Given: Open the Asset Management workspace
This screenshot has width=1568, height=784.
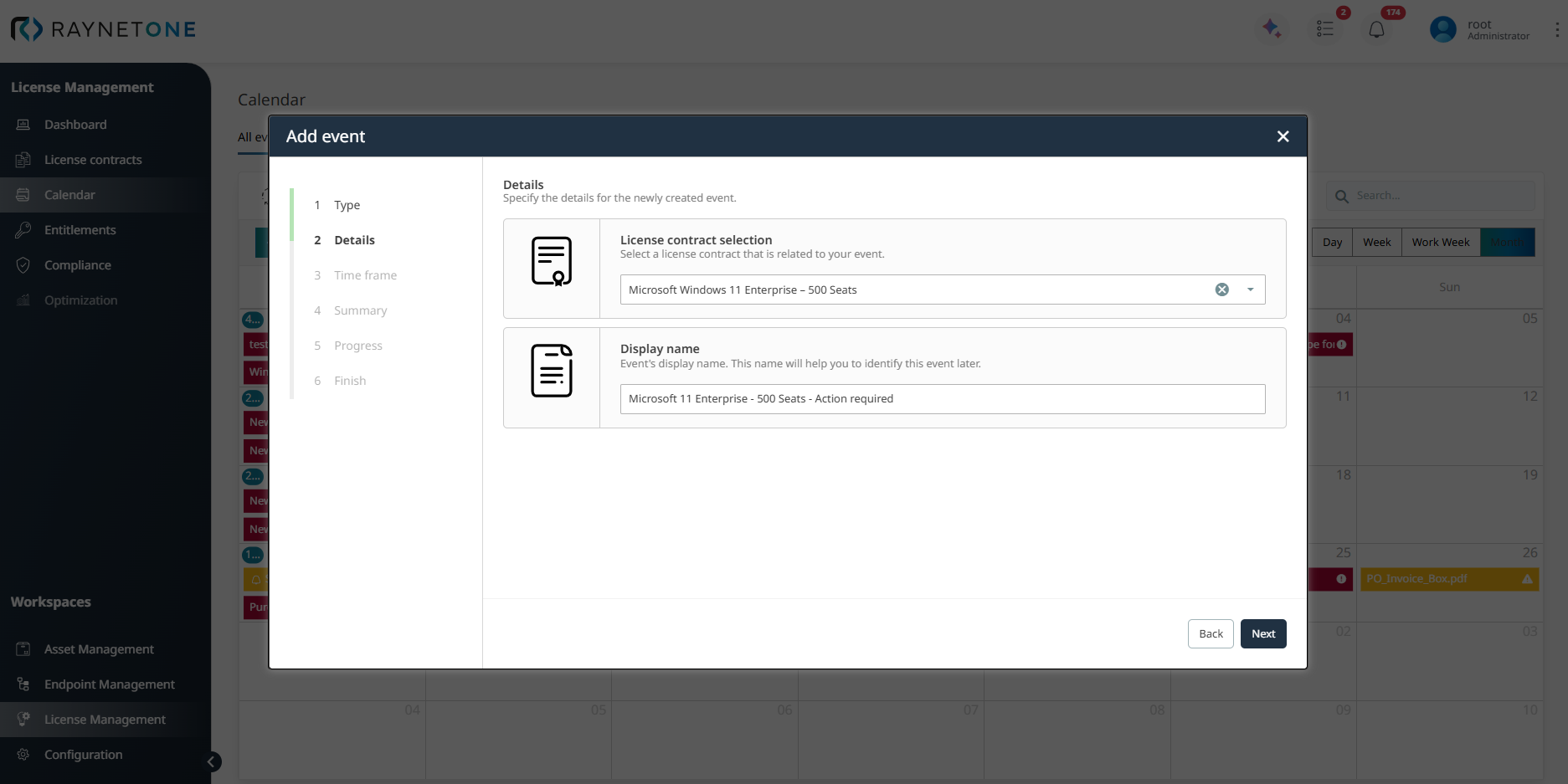Looking at the screenshot, I should click(99, 649).
